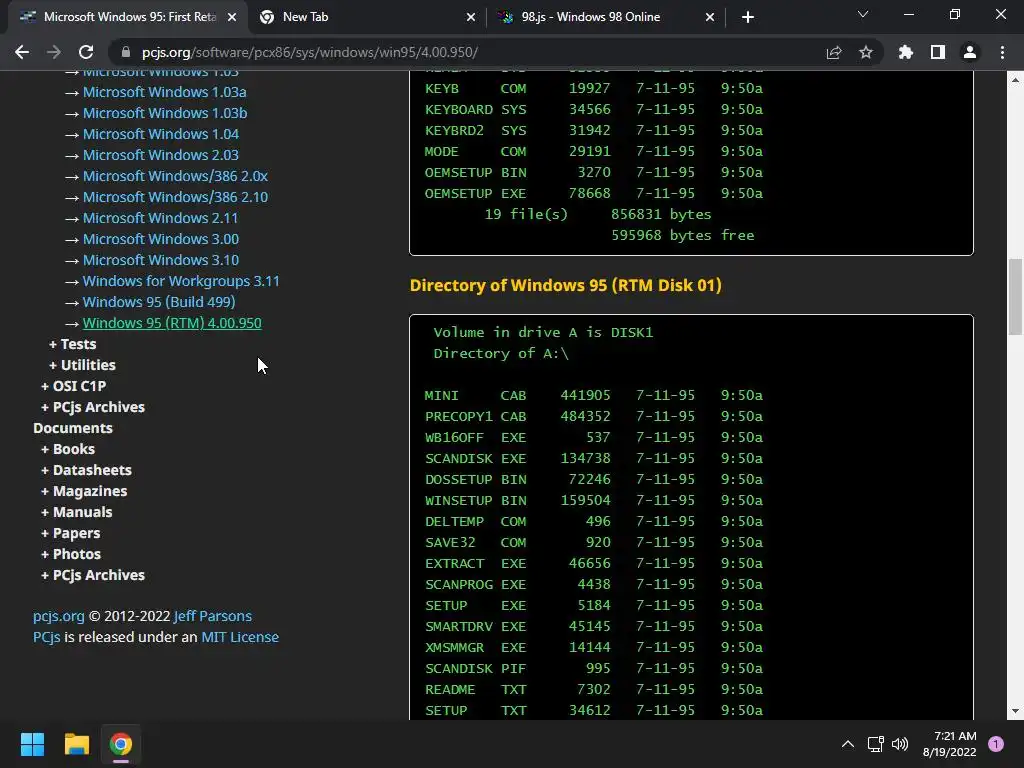The image size is (1024, 768).
Task: Click the page vertical scrollbar thumb
Action: 1015,297
